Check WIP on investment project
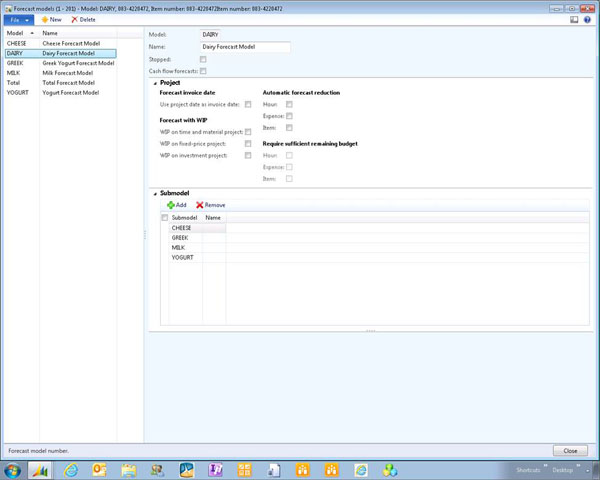The height and width of the screenshot is (480, 600). tap(248, 155)
